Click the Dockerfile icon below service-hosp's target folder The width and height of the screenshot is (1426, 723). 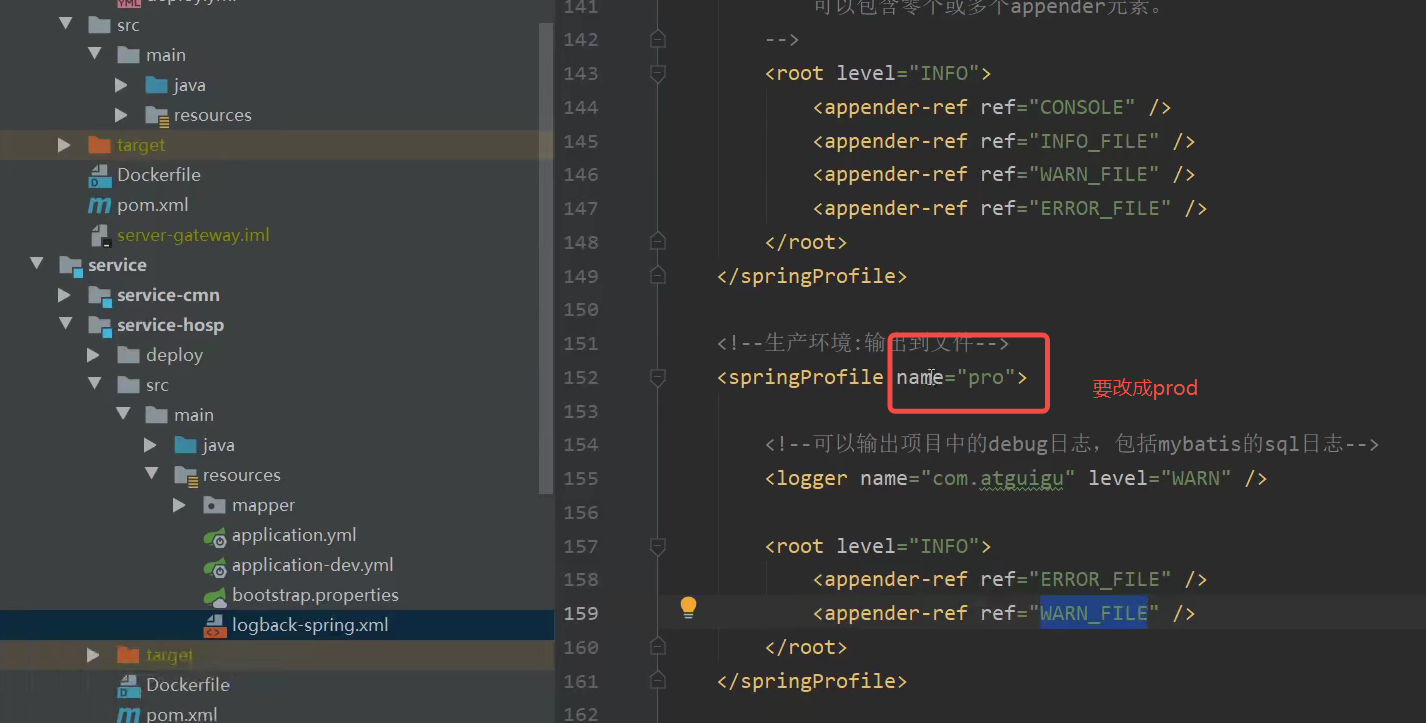tap(128, 686)
